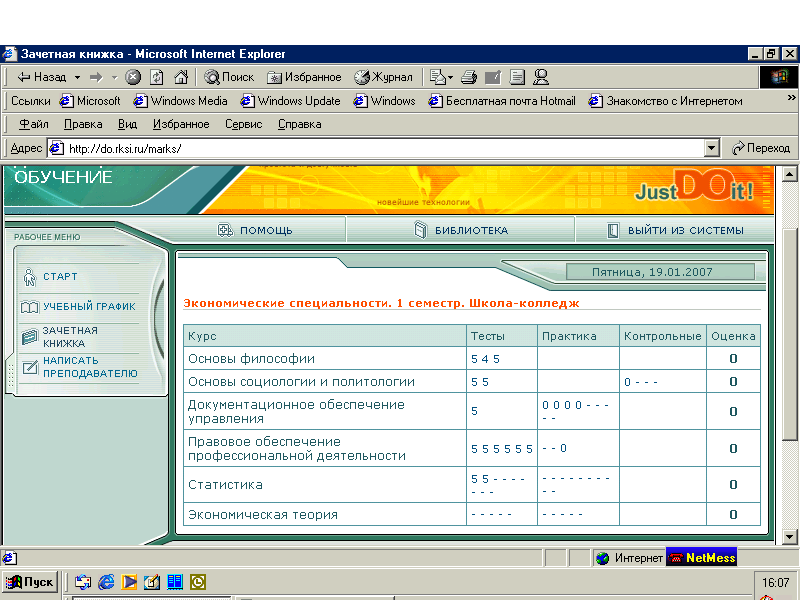Open СТАРТ in the side menu
This screenshot has height=600, width=800.
(x=60, y=277)
